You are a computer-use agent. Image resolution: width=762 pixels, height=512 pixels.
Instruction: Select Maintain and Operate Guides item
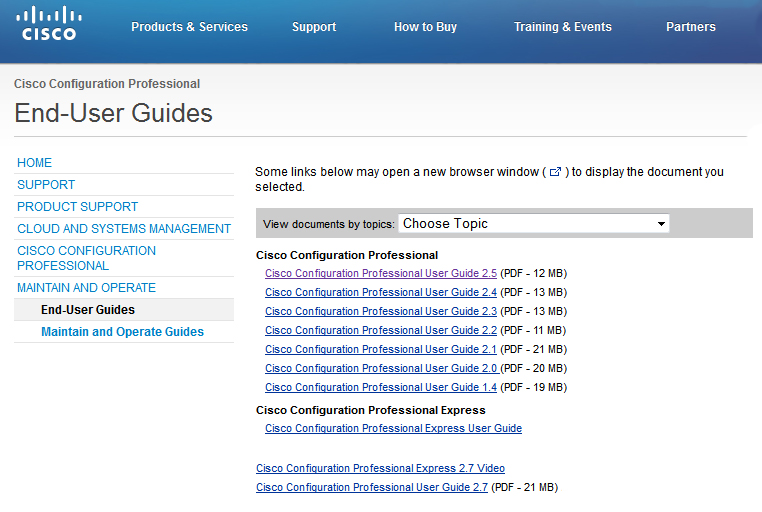(x=122, y=331)
